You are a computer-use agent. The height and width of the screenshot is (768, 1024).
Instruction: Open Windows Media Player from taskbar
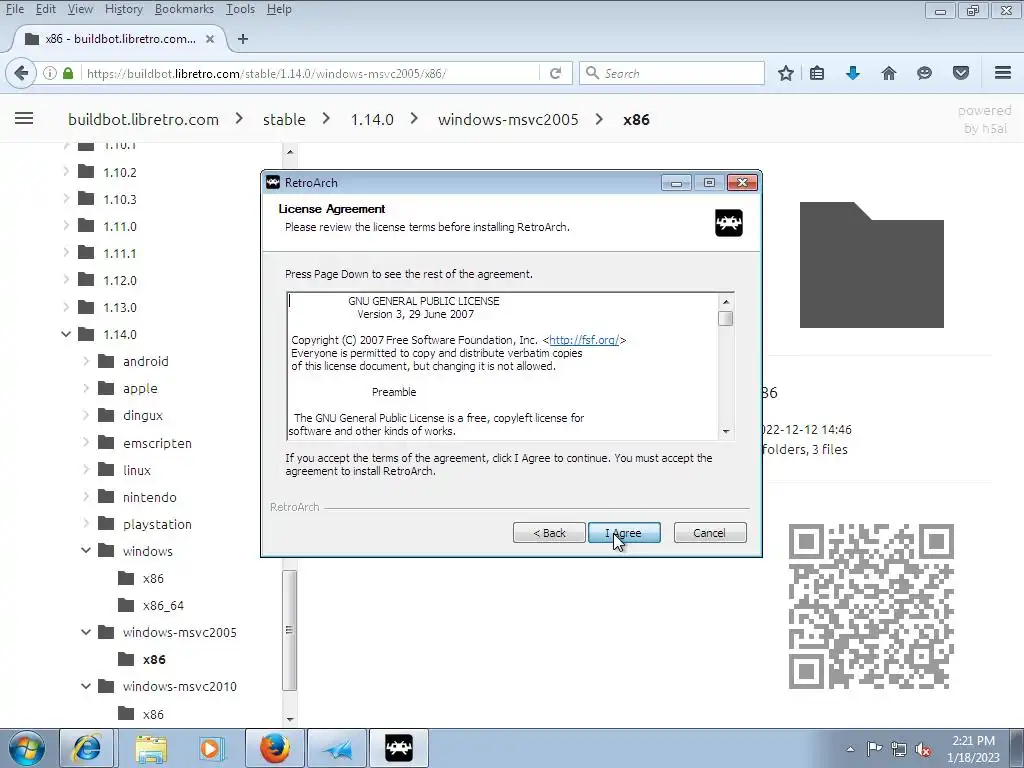coord(212,748)
